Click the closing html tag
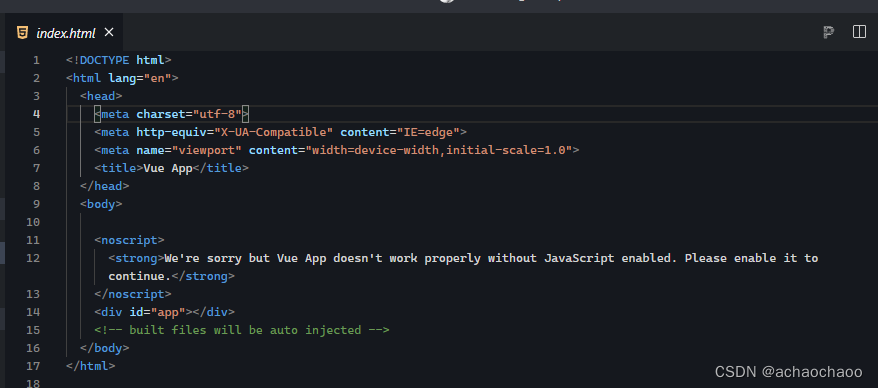 (91, 366)
